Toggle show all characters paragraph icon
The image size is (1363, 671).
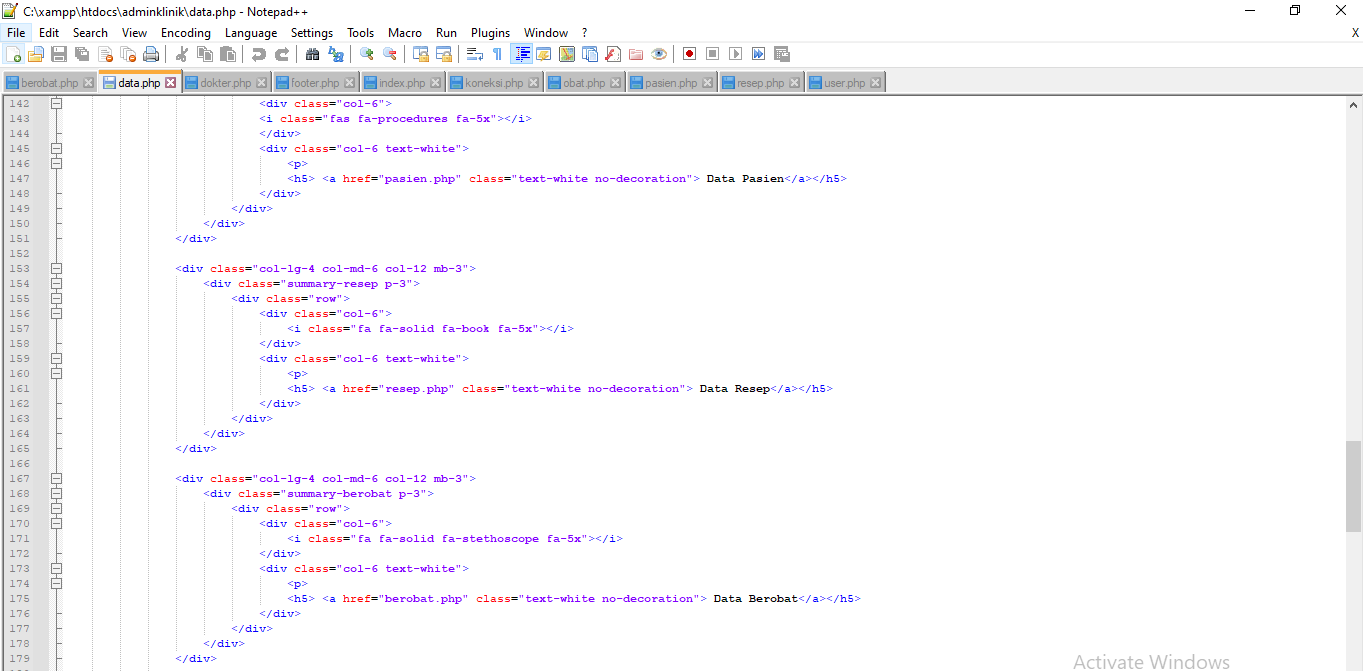pos(497,54)
